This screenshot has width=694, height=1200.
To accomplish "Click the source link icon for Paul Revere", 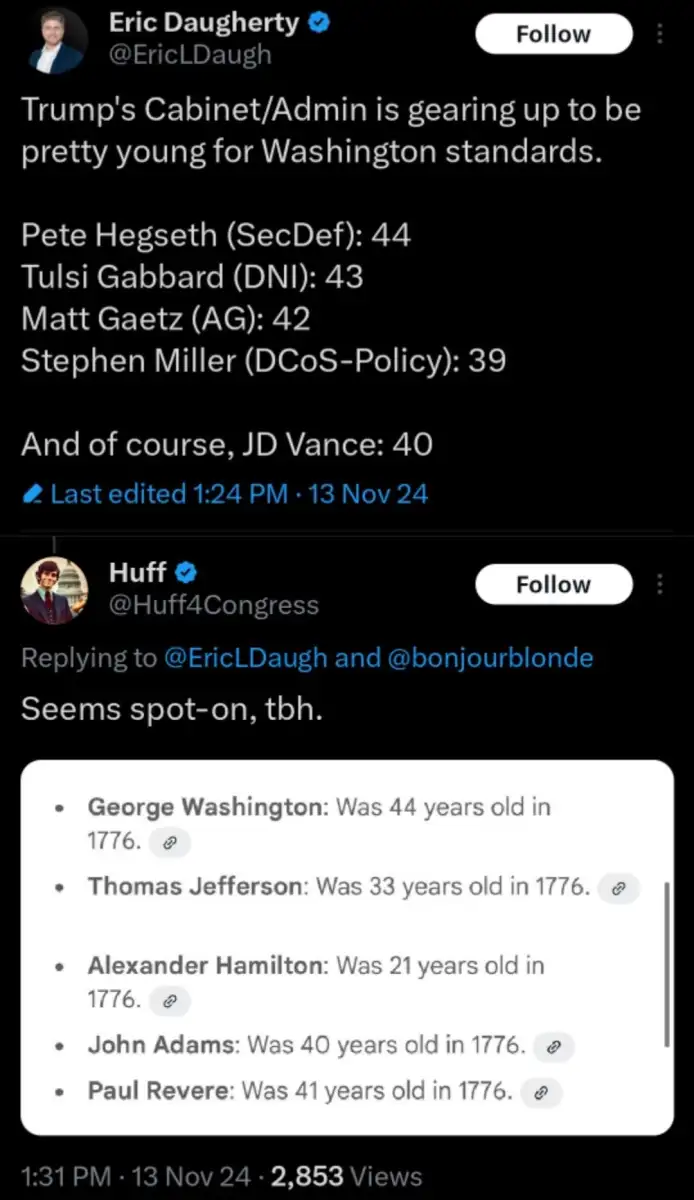I will (x=542, y=1092).
